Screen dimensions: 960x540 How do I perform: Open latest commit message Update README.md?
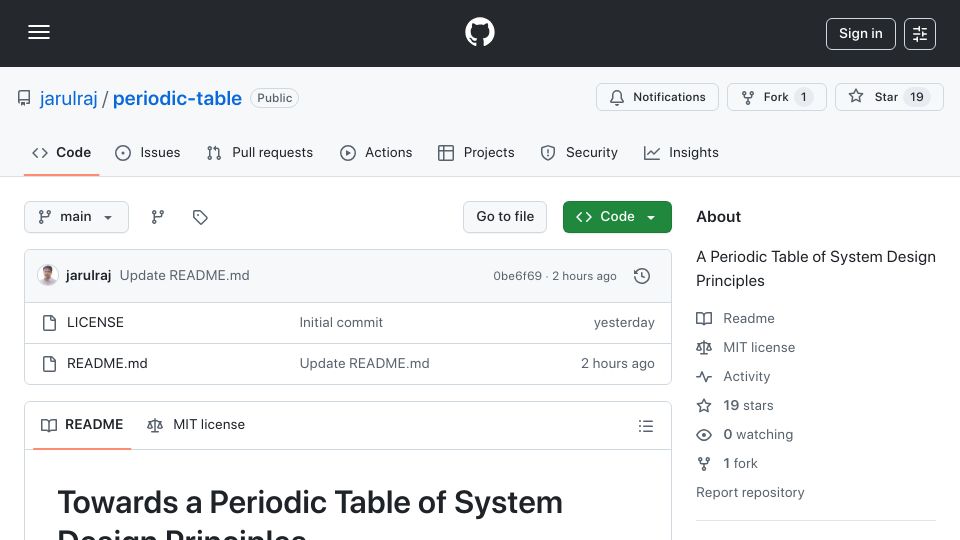184,276
